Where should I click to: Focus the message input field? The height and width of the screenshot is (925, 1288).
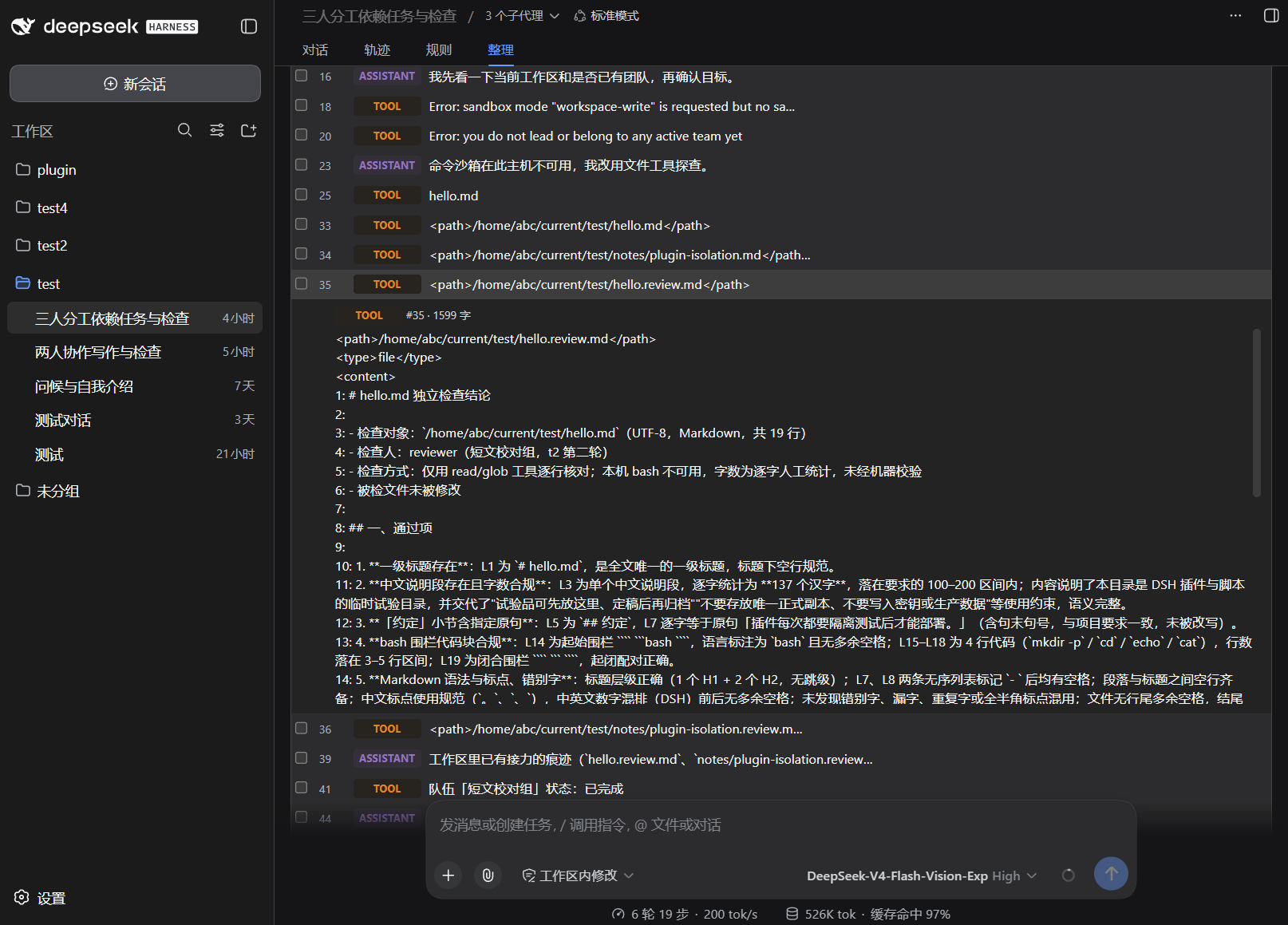[x=780, y=825]
